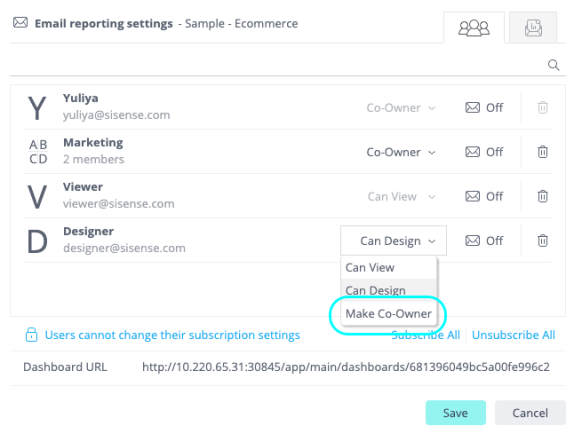Viewport: 574px width, 434px height.
Task: Open the users sharing tab icon
Action: (474, 28)
